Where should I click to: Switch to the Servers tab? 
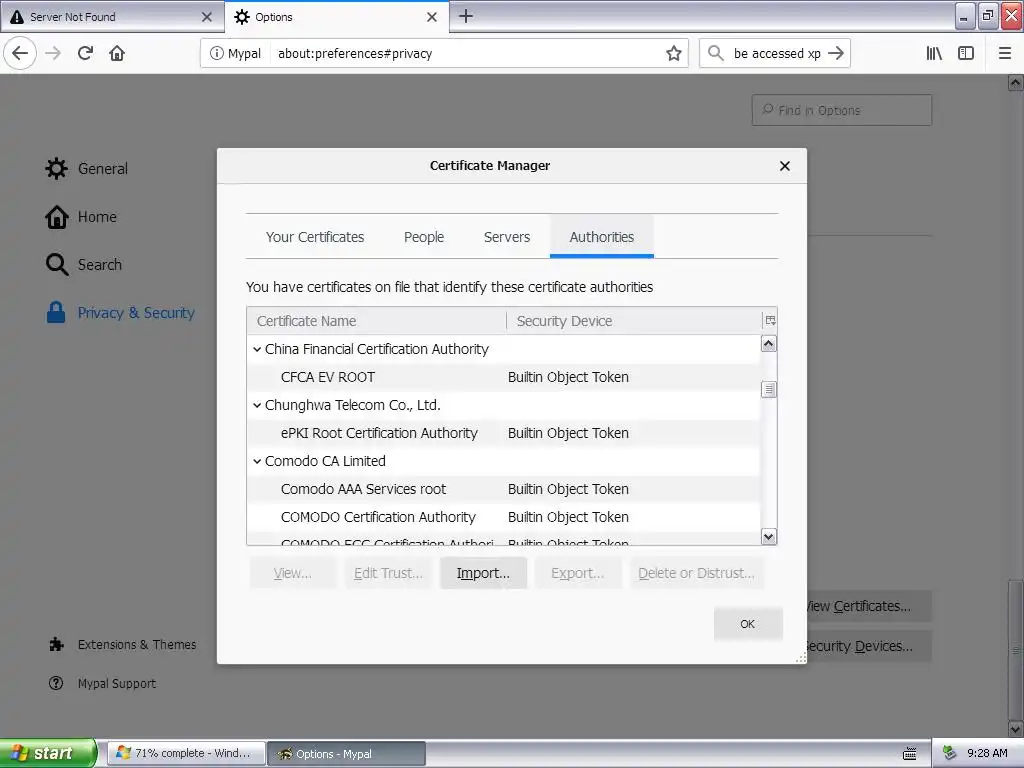(507, 237)
